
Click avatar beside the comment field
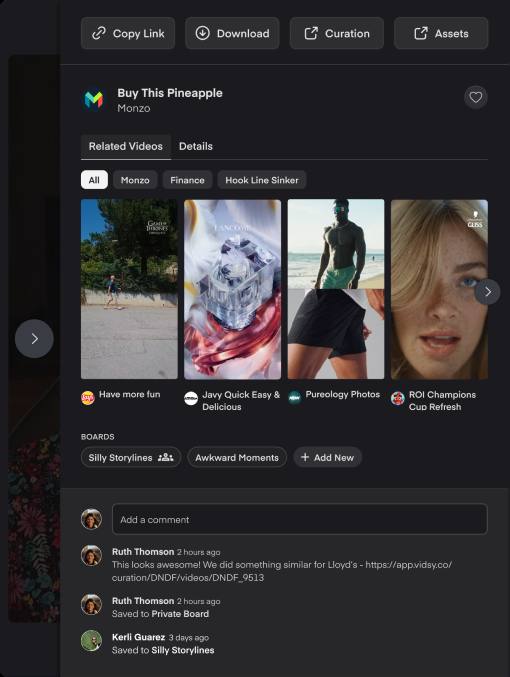click(x=92, y=519)
